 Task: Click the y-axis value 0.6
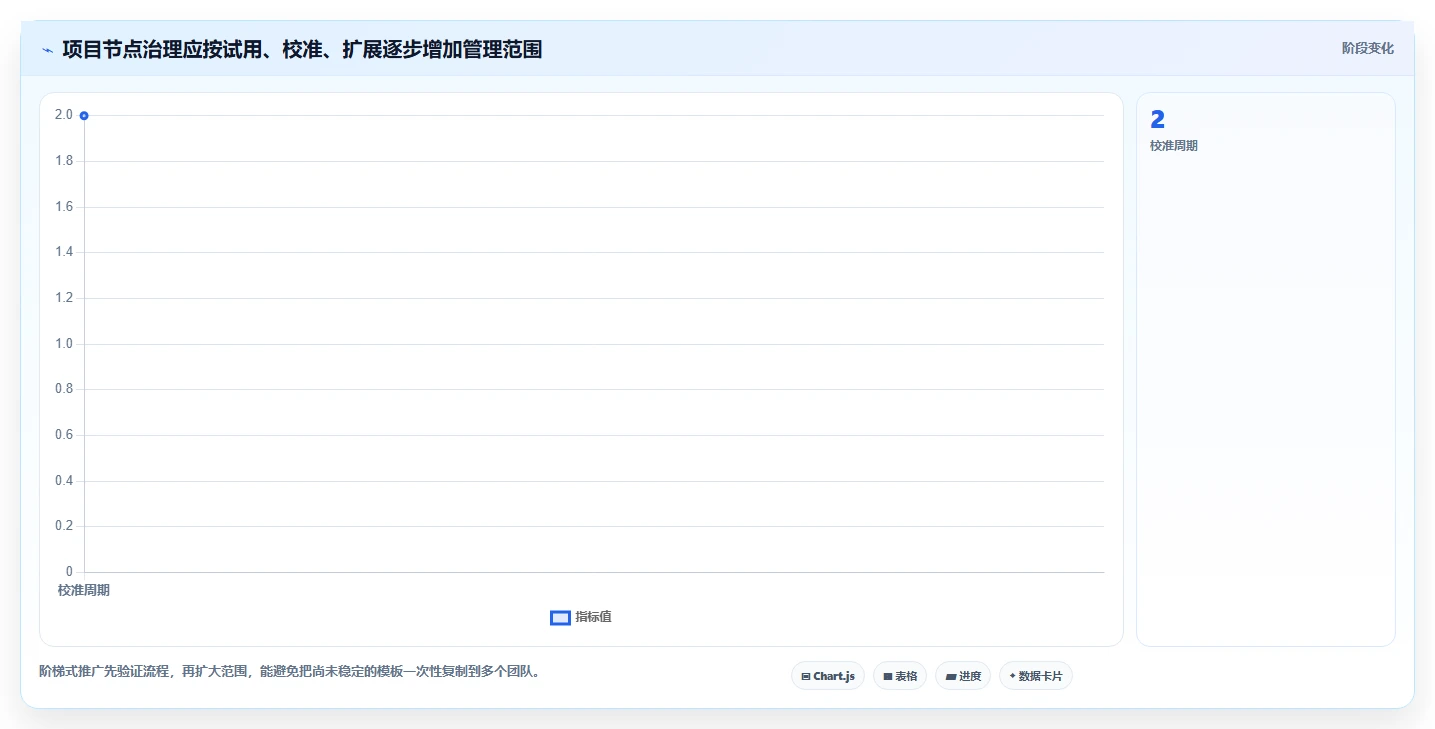point(64,435)
